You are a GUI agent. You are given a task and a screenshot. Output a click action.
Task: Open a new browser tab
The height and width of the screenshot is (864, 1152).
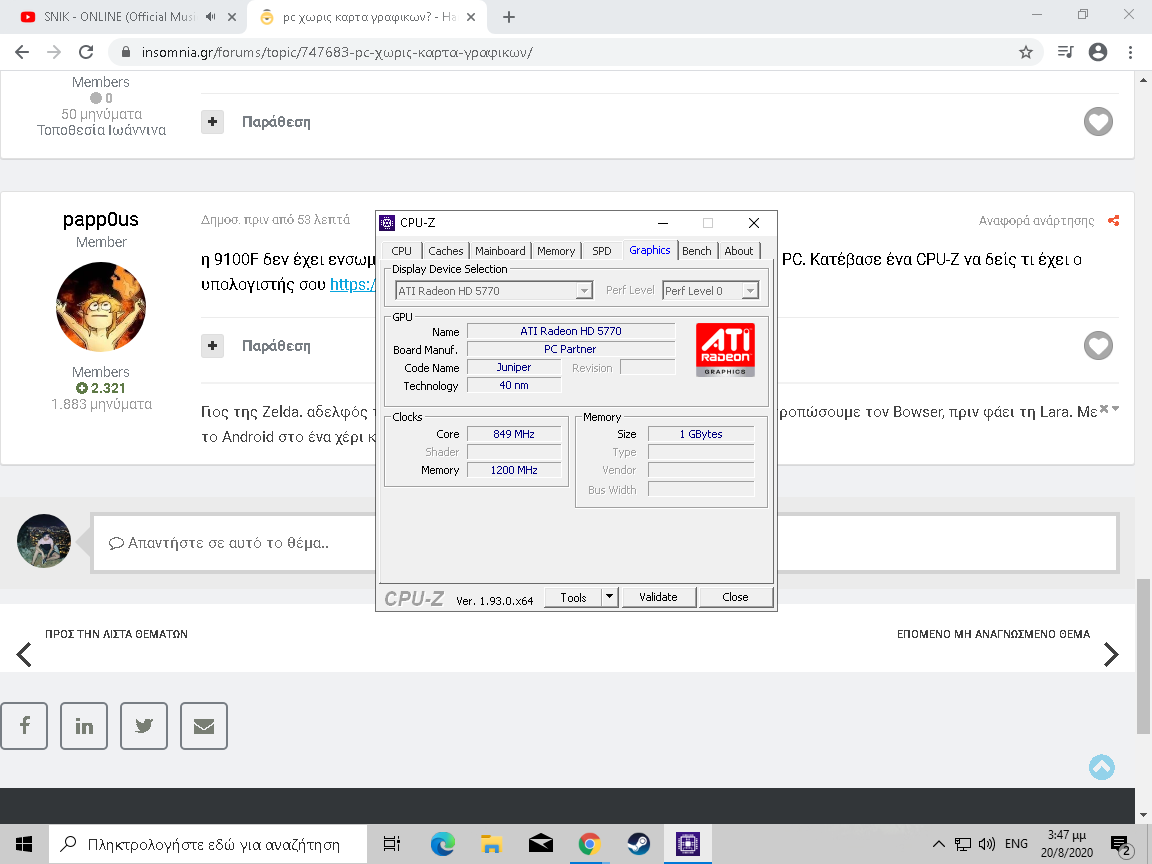point(508,17)
